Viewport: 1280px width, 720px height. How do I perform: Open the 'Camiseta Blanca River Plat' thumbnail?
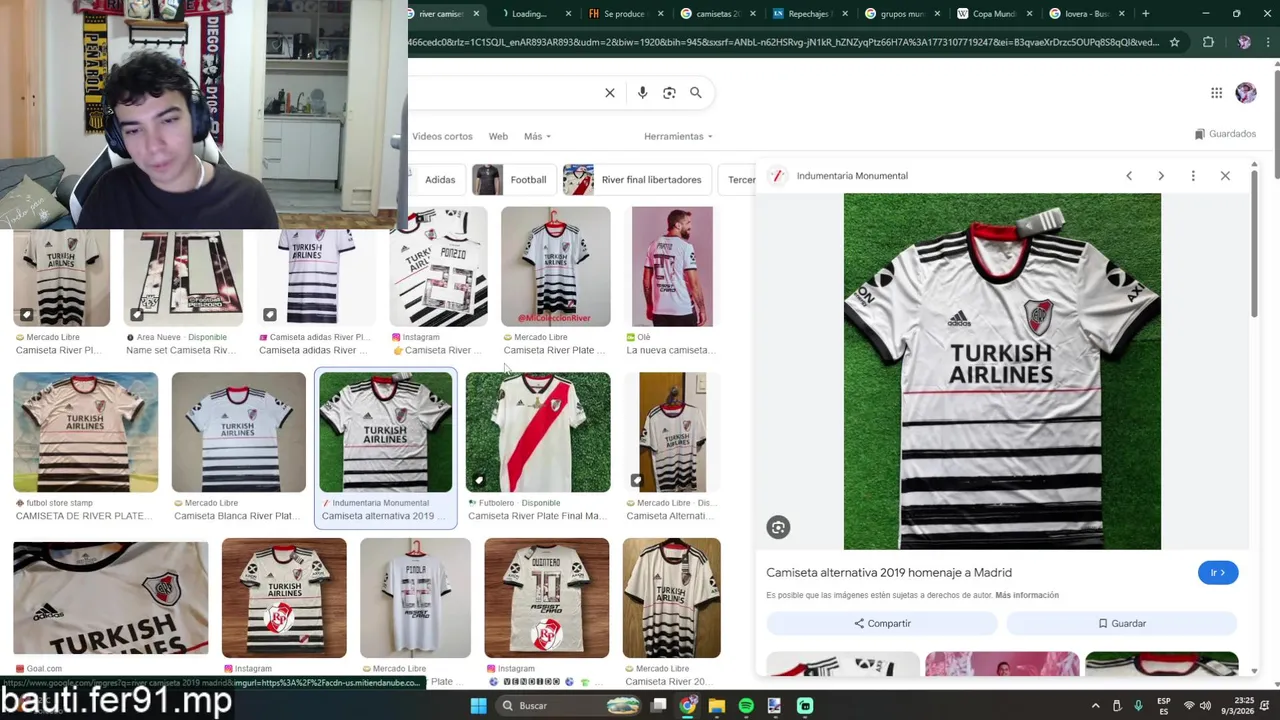[x=239, y=432]
